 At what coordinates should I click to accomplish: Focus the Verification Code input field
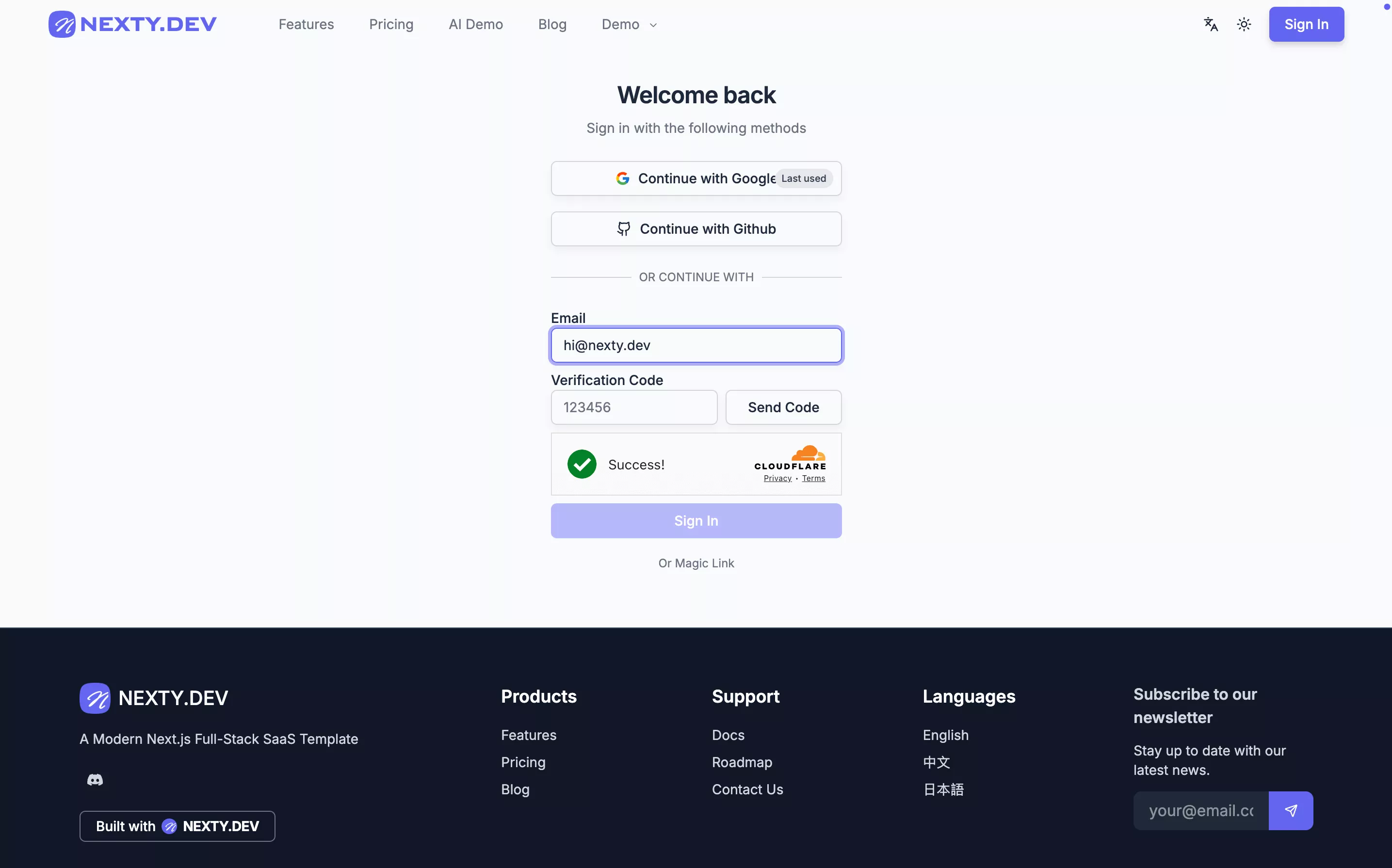click(x=634, y=408)
